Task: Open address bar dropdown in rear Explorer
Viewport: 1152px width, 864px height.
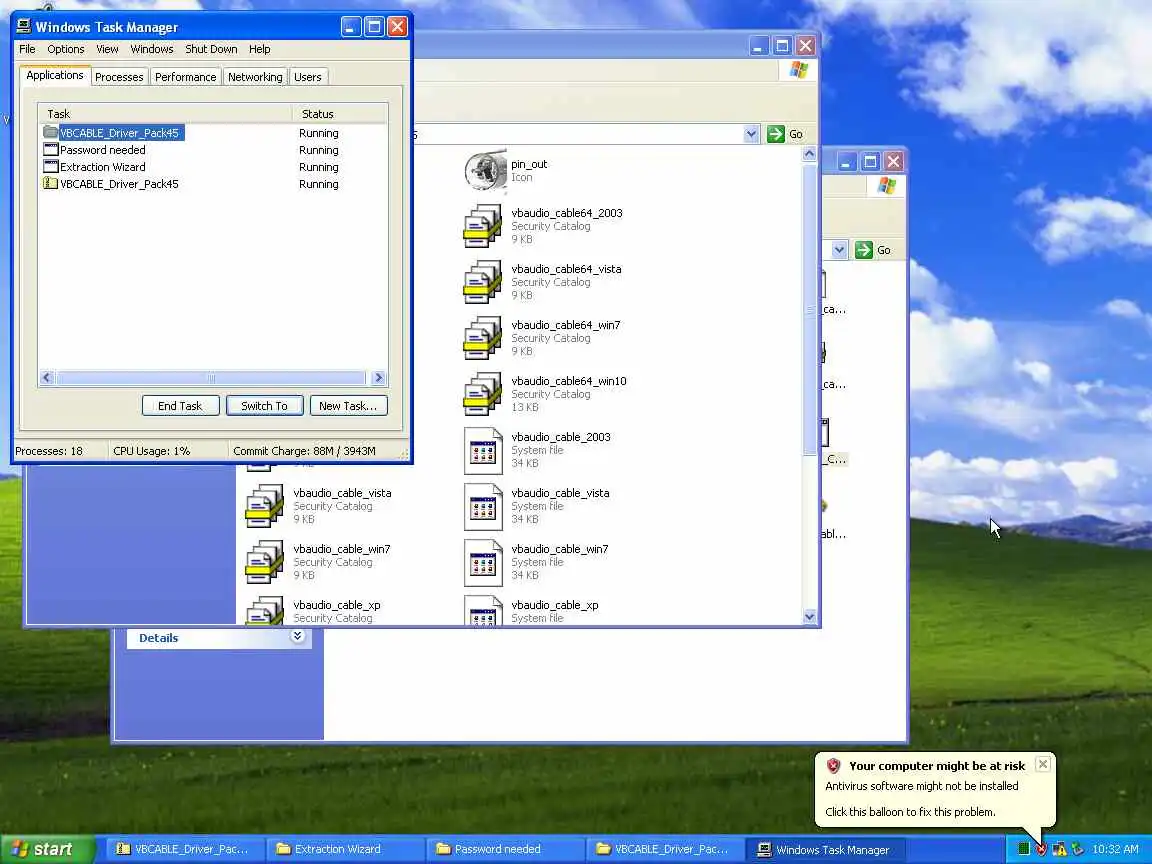Action: (x=839, y=250)
